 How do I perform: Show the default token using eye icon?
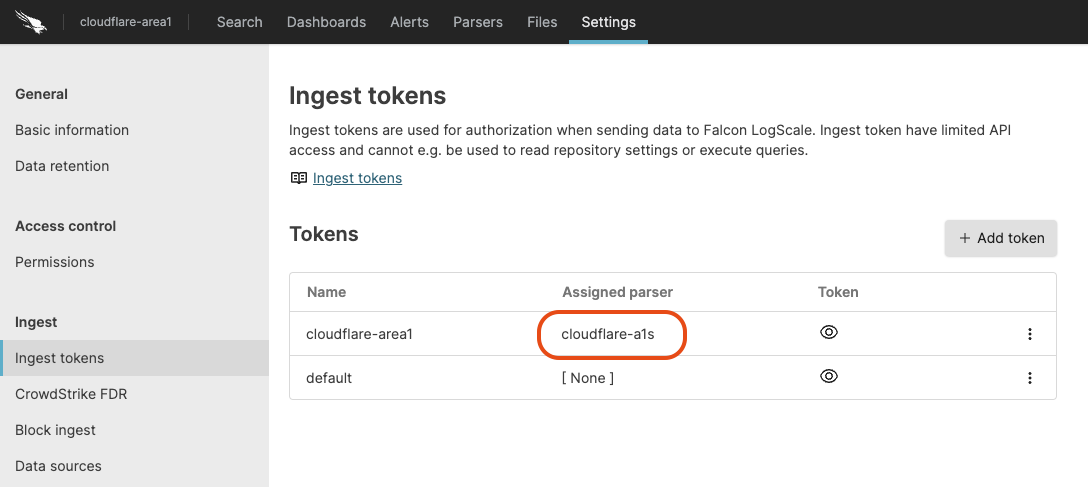[x=828, y=376]
